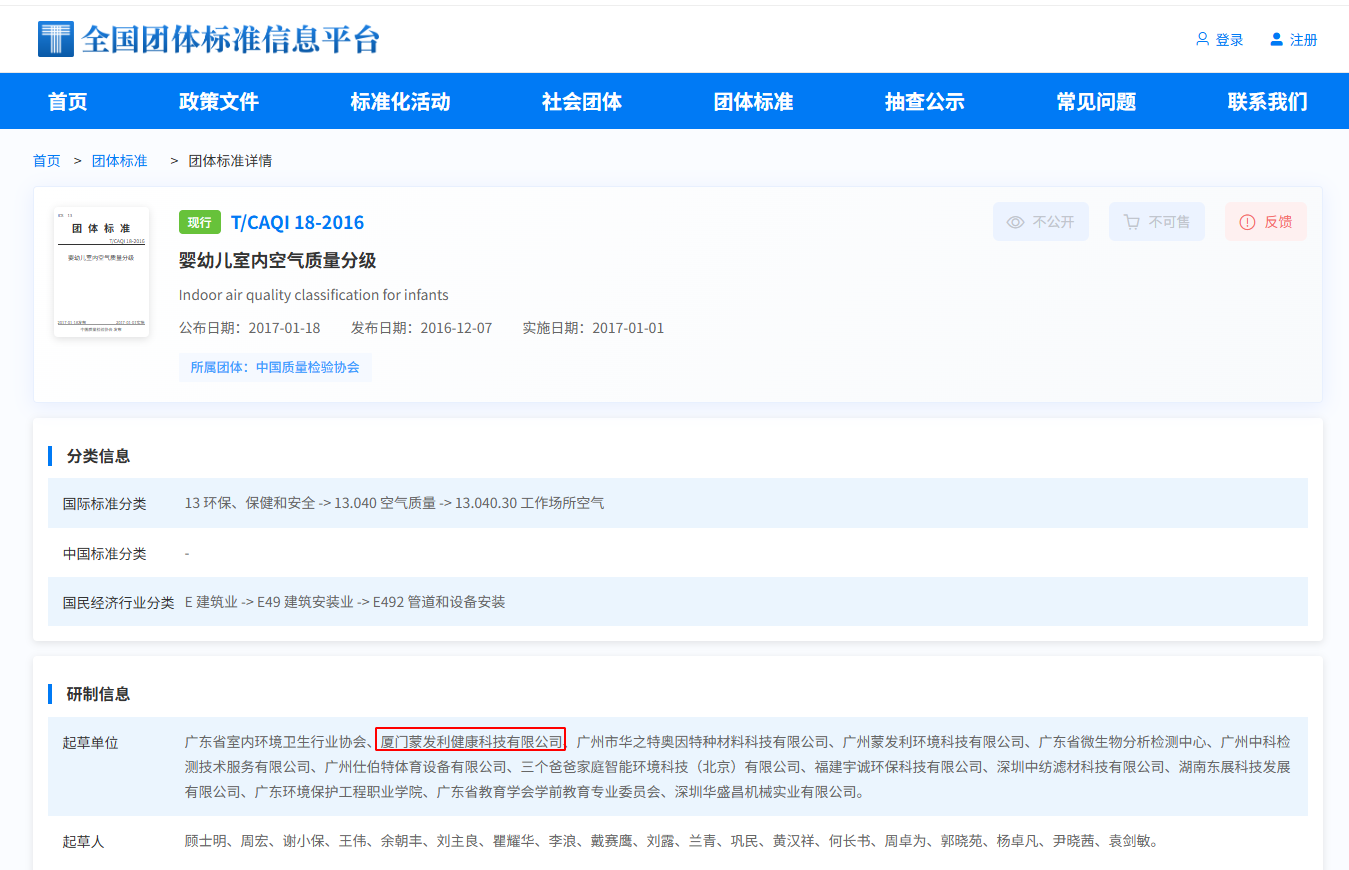Viewport: 1349px width, 870px height.
Task: Click the 全国团体标准信息平台 site title
Action: 231,39
